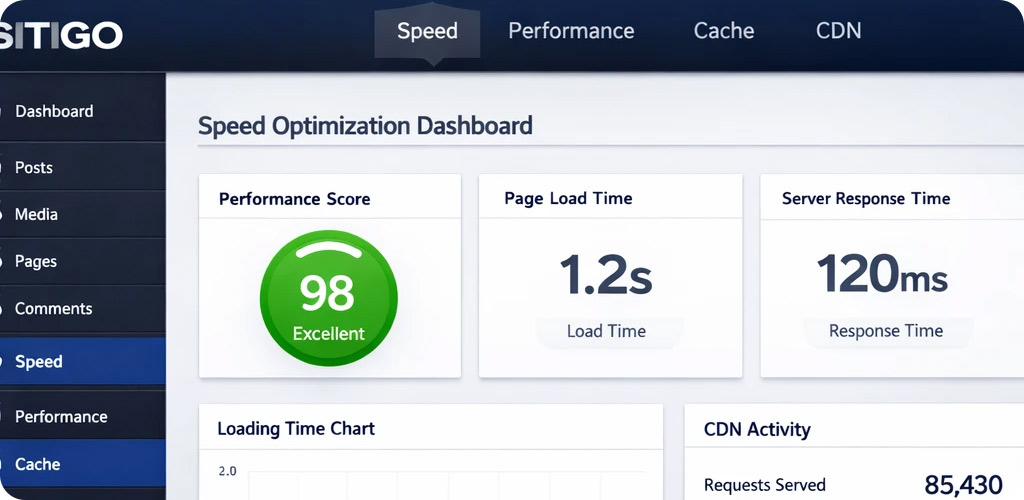Open Comments in the sidebar
Image resolution: width=1024 pixels, height=500 pixels.
coord(53,309)
